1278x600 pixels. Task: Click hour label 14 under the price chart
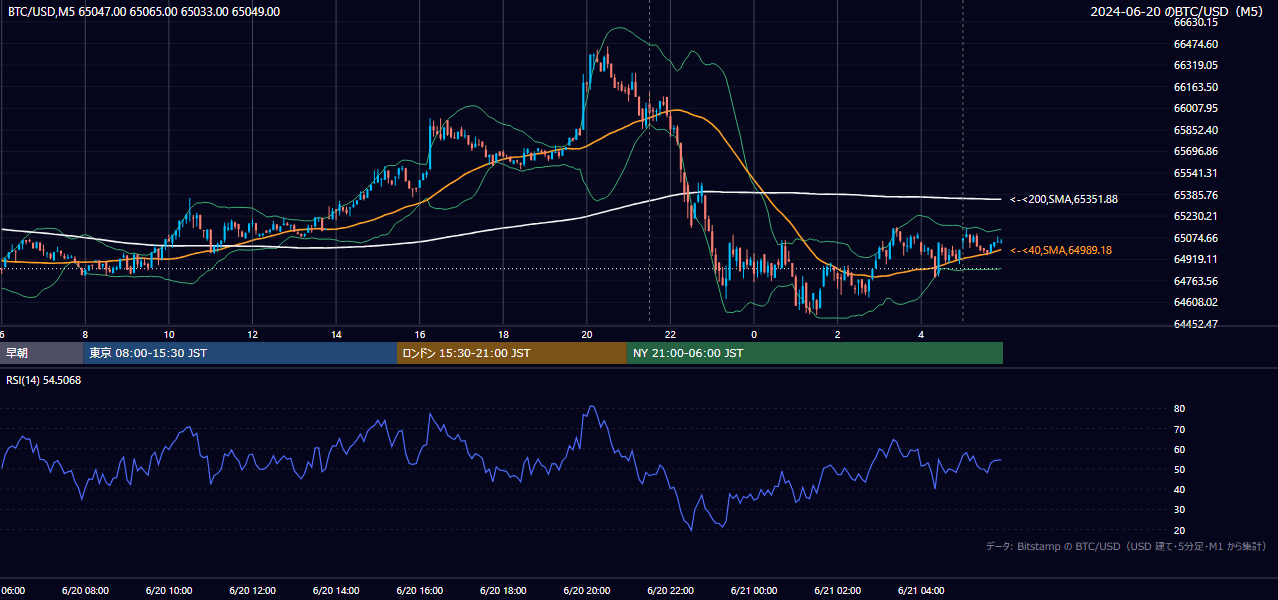click(337, 335)
